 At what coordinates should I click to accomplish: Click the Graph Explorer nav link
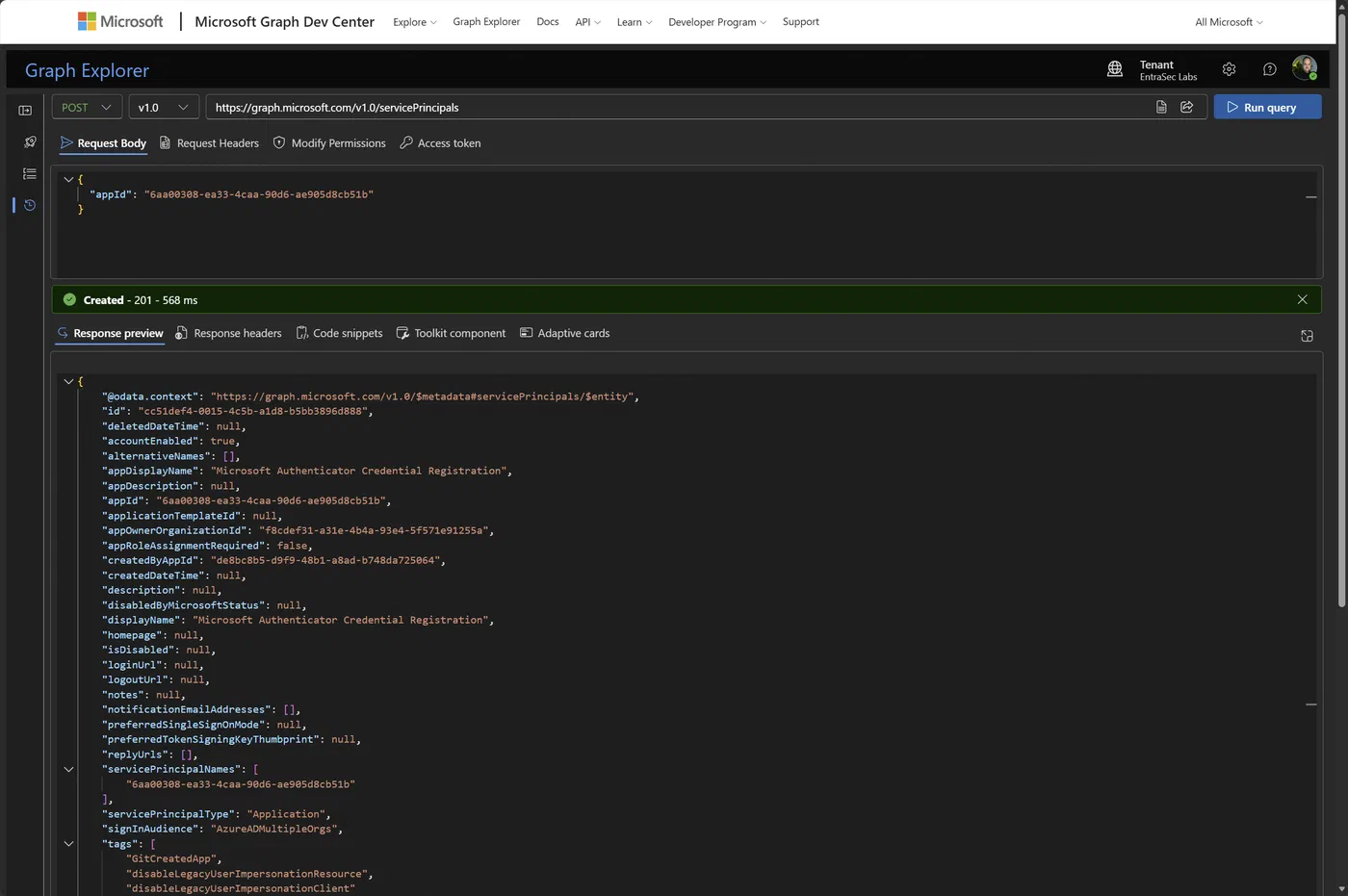486,22
